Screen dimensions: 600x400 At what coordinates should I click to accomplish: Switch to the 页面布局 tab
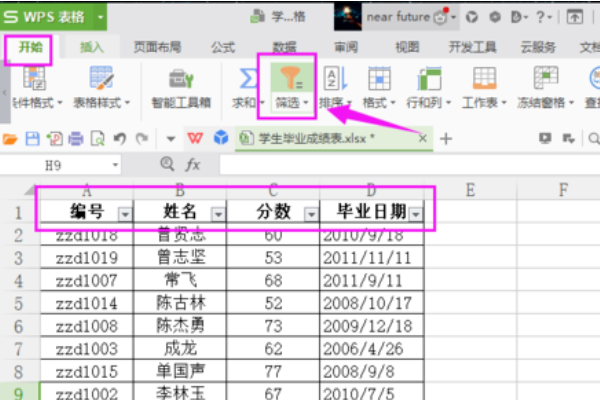click(x=157, y=47)
